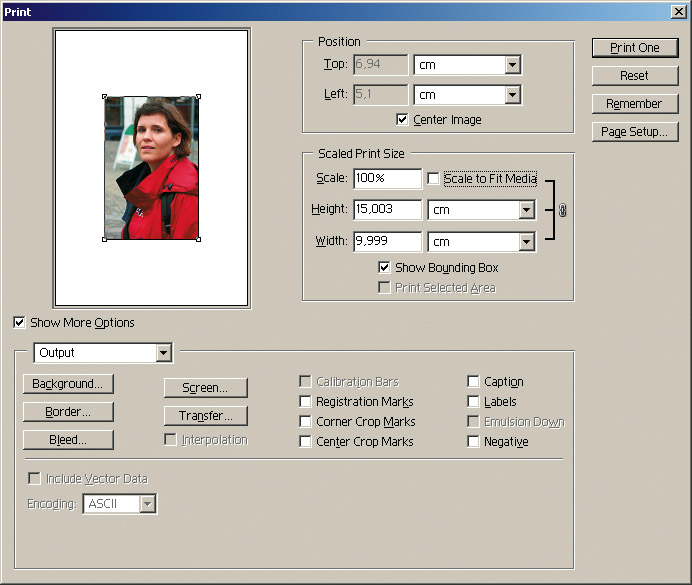692x585 pixels.
Task: Open the Transfer settings
Action: tap(206, 416)
